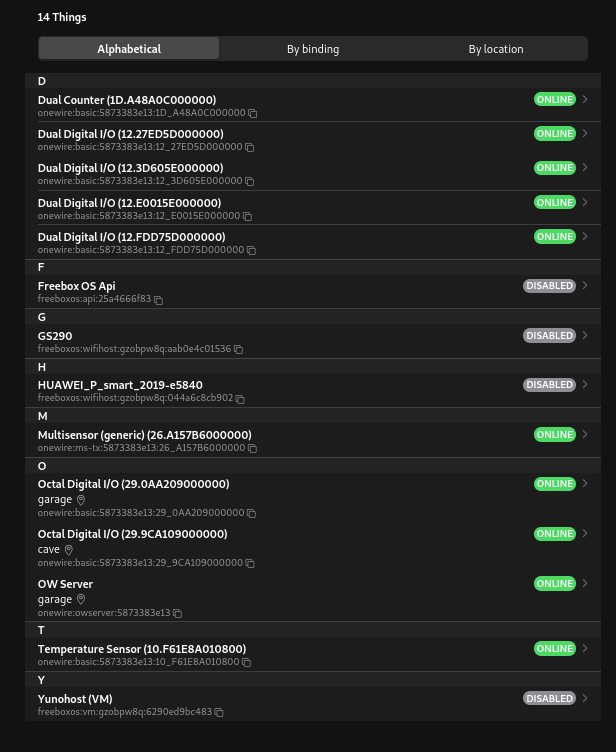Click DISABLED badge on GS290
This screenshot has width=616, height=752.
click(549, 336)
